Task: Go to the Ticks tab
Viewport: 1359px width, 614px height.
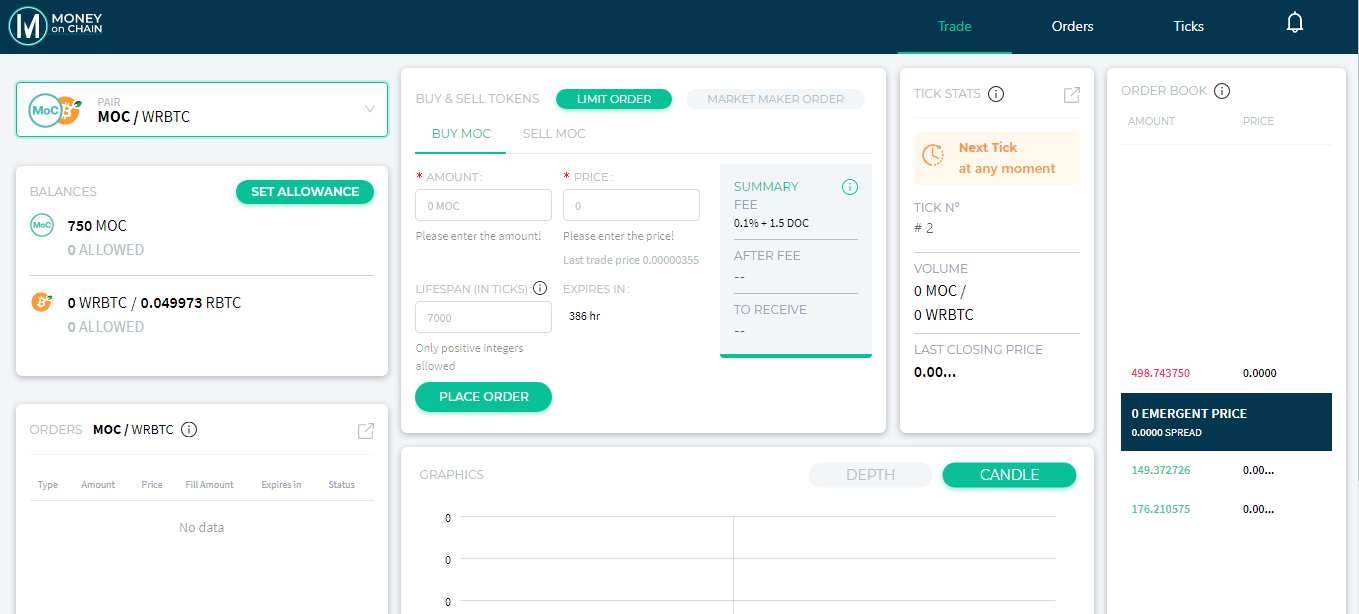Action: coord(1189,27)
